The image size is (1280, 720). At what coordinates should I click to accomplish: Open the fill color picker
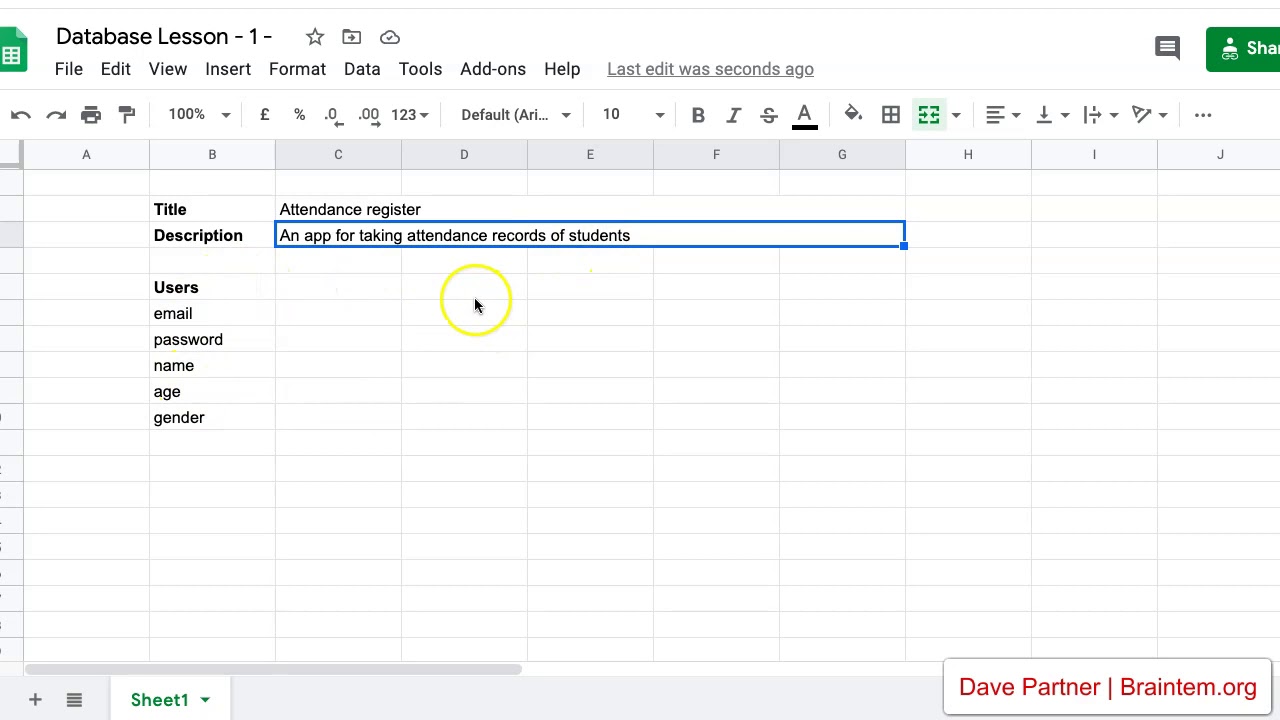(x=853, y=115)
